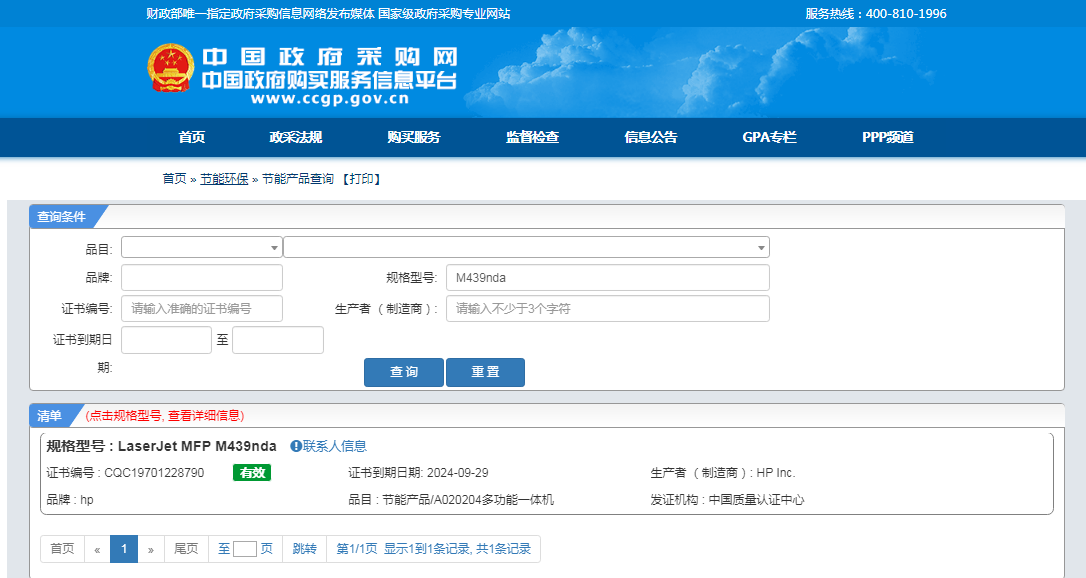The image size is (1086, 578).
Task: Click the 节能产品/A020204多功能一体机 category text
Action: point(468,500)
